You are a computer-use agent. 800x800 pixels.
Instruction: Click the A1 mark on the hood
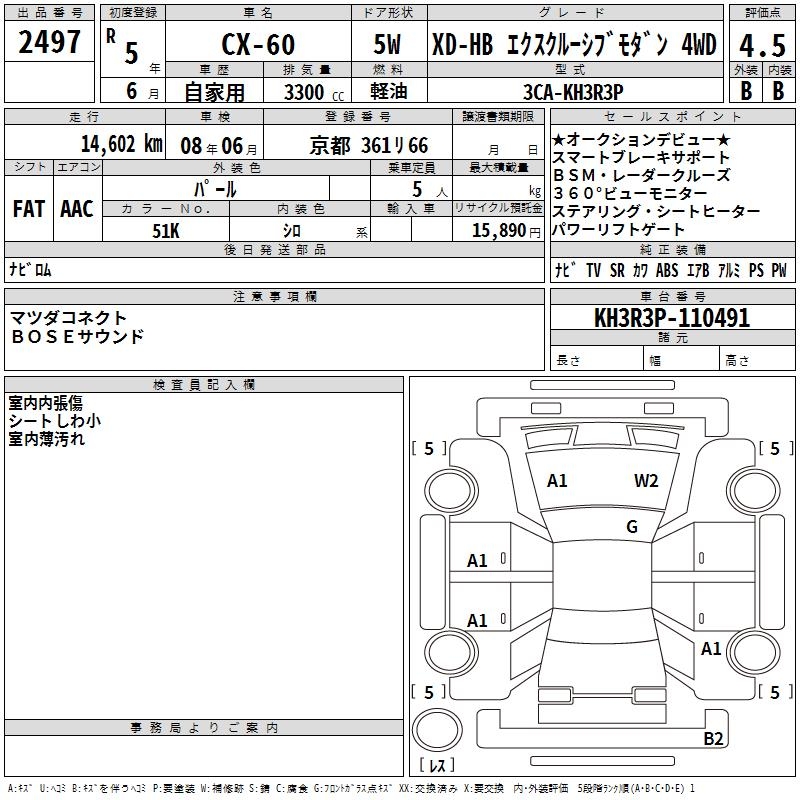557,481
